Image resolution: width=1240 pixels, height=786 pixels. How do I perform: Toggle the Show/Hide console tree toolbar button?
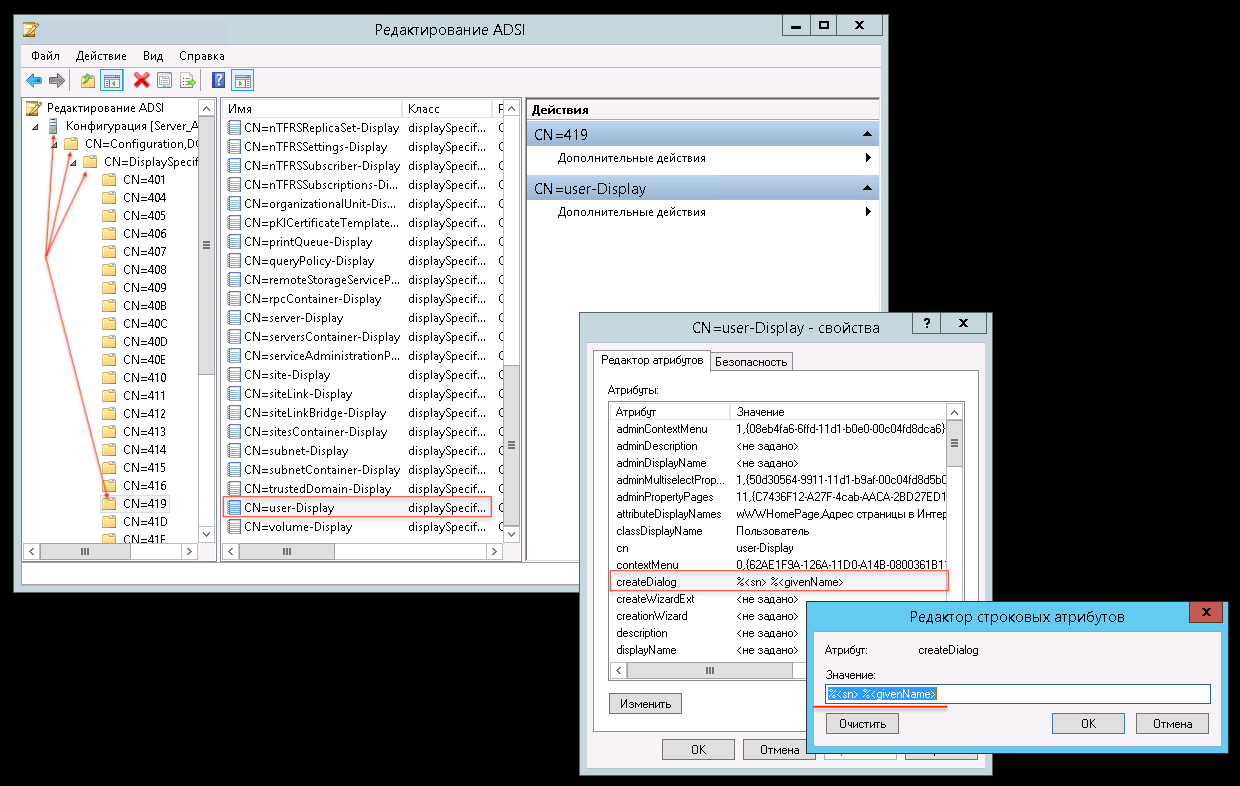111,81
